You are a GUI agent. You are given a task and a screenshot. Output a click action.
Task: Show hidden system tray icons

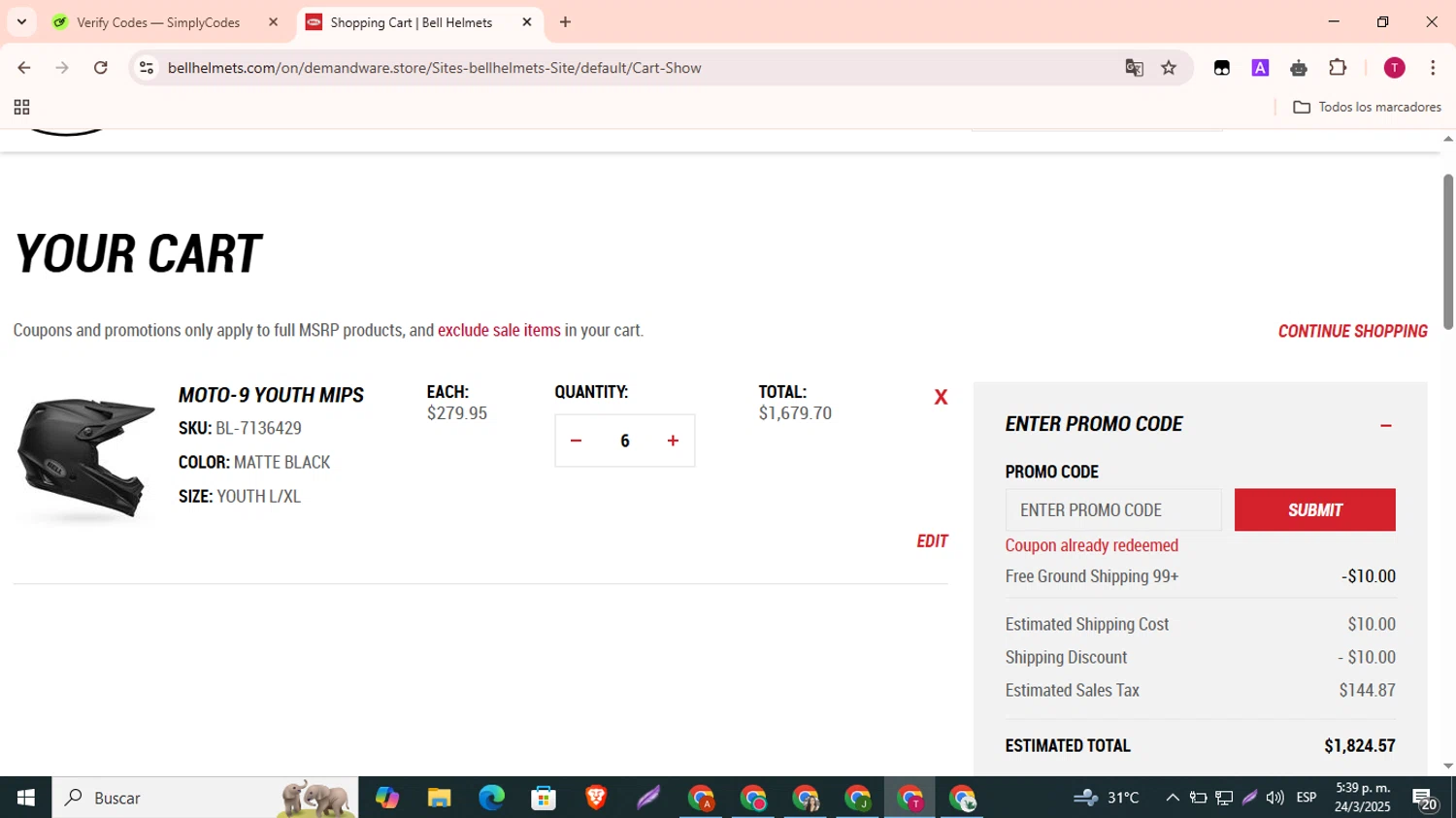click(x=1173, y=798)
